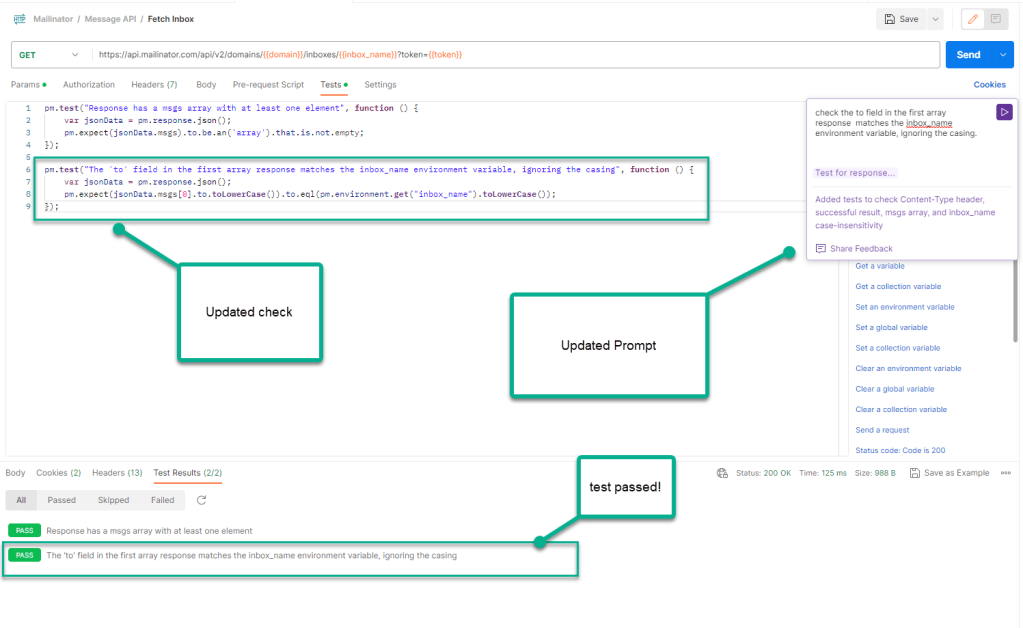
Task: Click the blue Send button
Action: 967,54
